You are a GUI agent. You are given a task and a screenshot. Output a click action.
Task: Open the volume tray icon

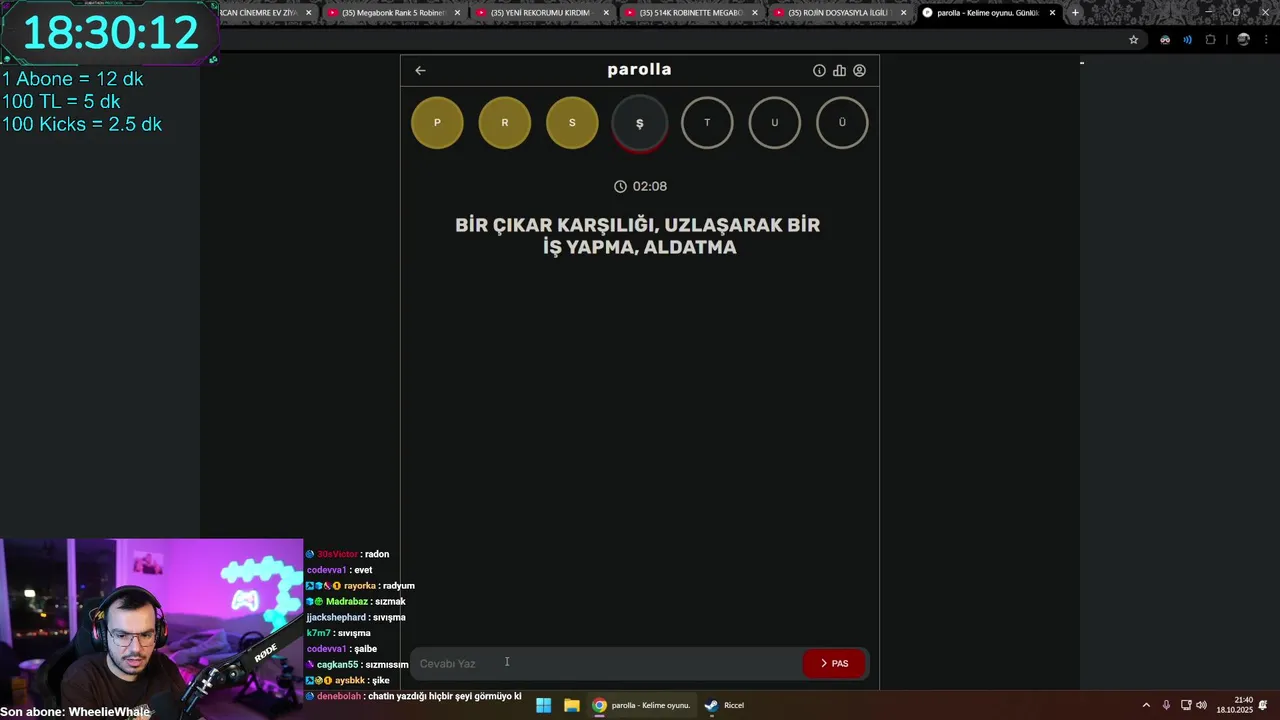click(x=1201, y=705)
